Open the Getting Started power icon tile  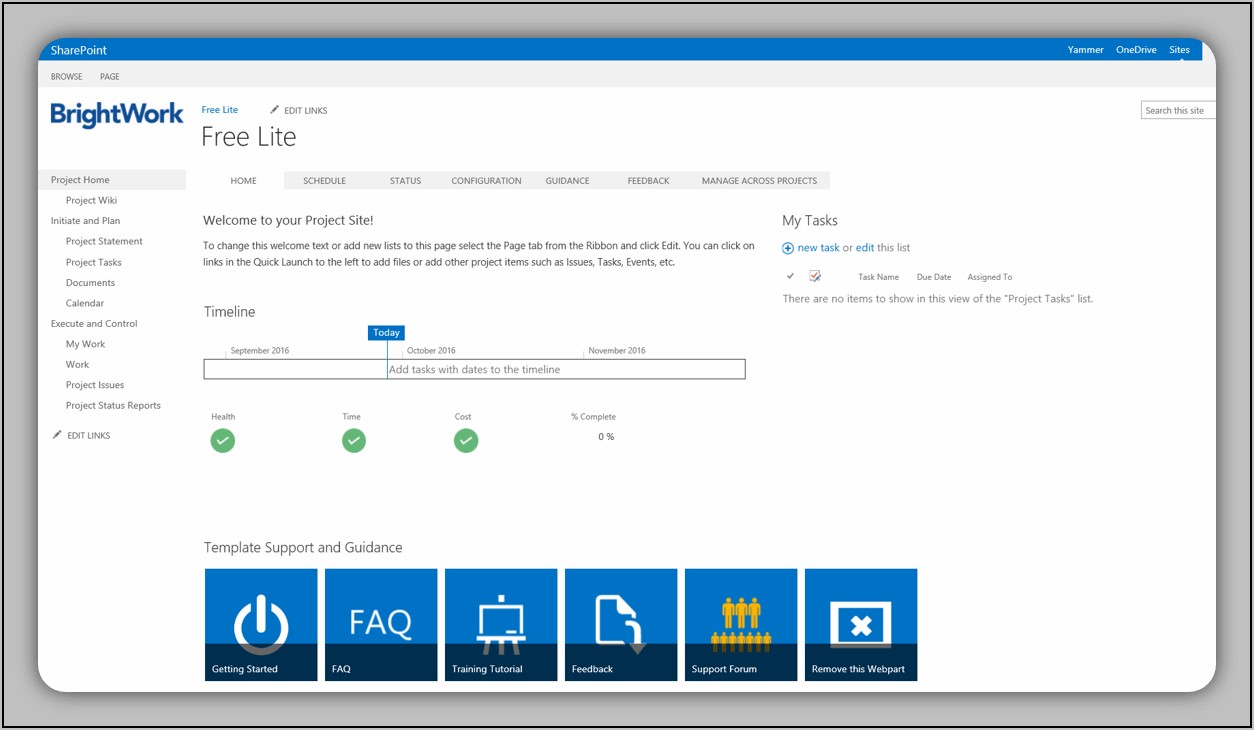(261, 624)
